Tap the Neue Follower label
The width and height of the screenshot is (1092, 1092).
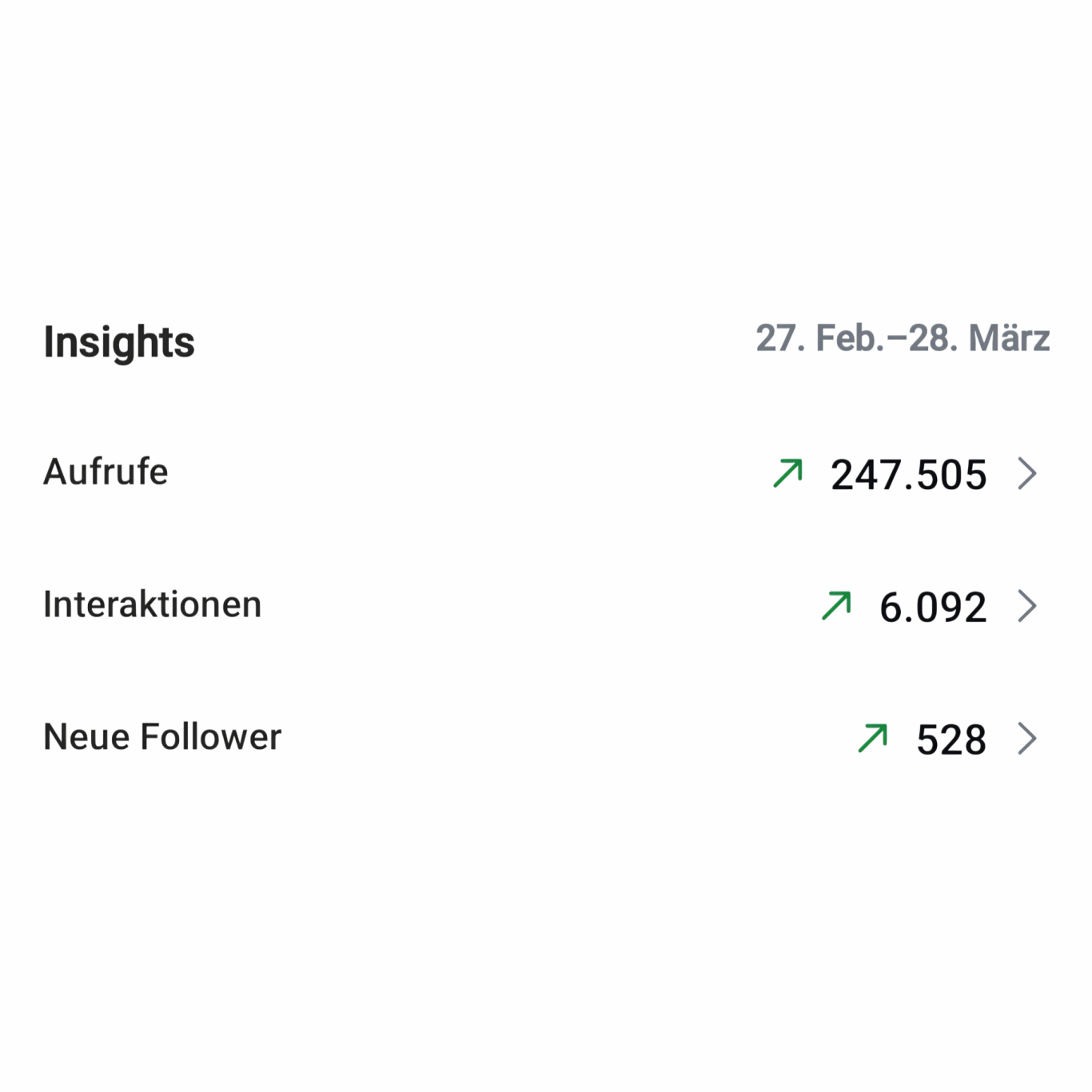click(162, 736)
